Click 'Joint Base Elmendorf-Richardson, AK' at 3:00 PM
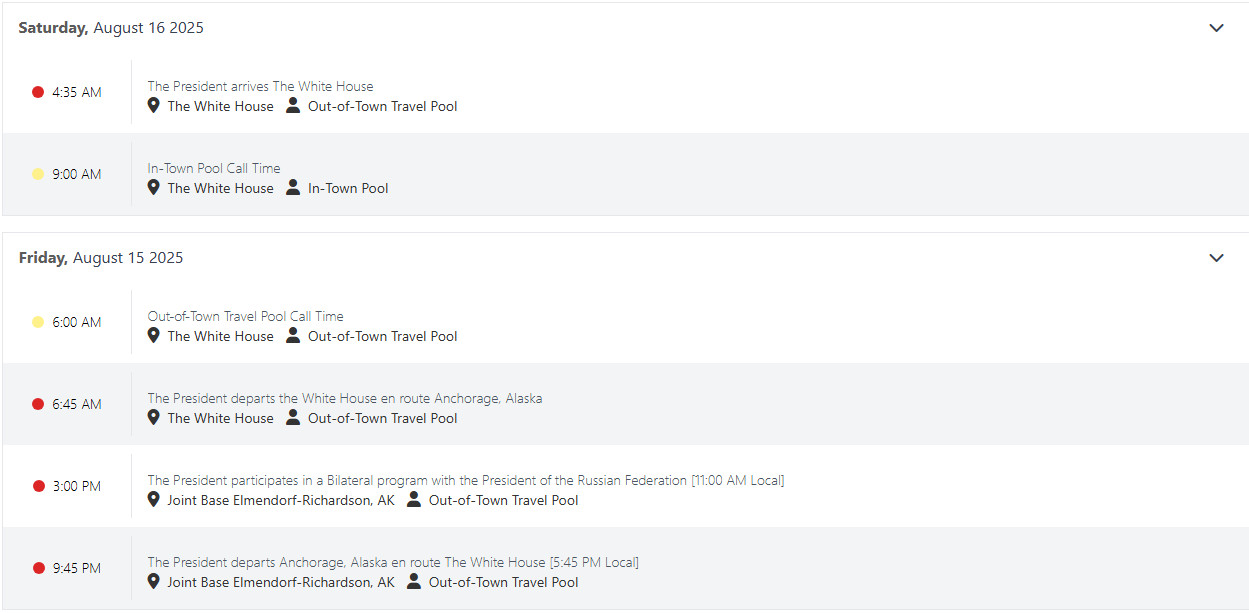This screenshot has width=1249, height=613. [x=281, y=500]
